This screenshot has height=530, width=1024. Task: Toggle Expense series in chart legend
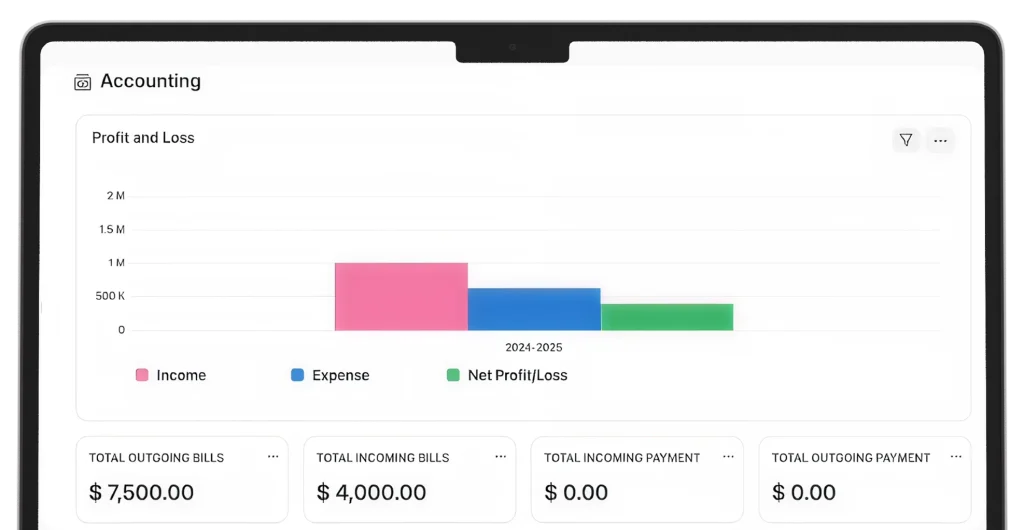330,375
